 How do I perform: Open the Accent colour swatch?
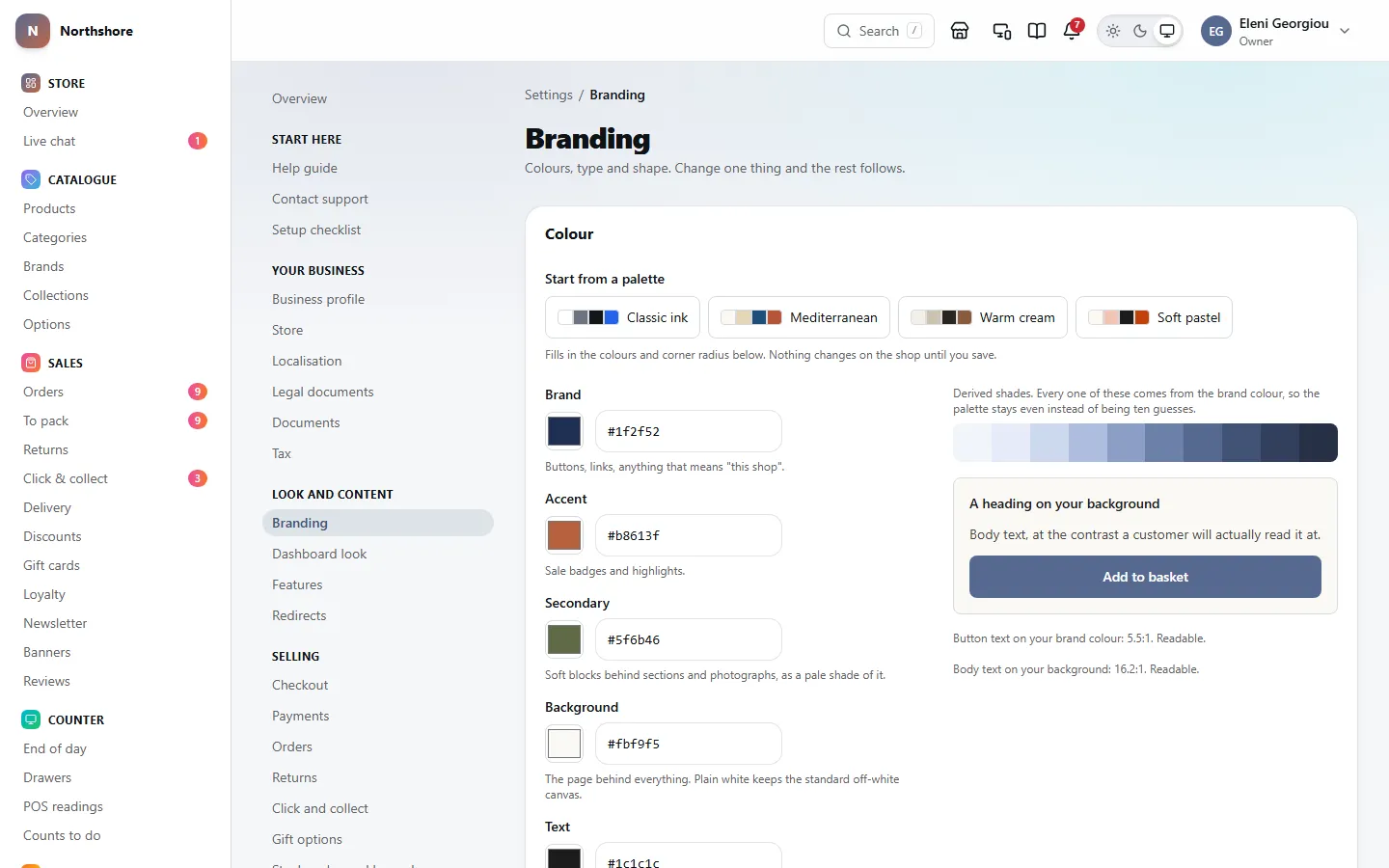point(564,535)
